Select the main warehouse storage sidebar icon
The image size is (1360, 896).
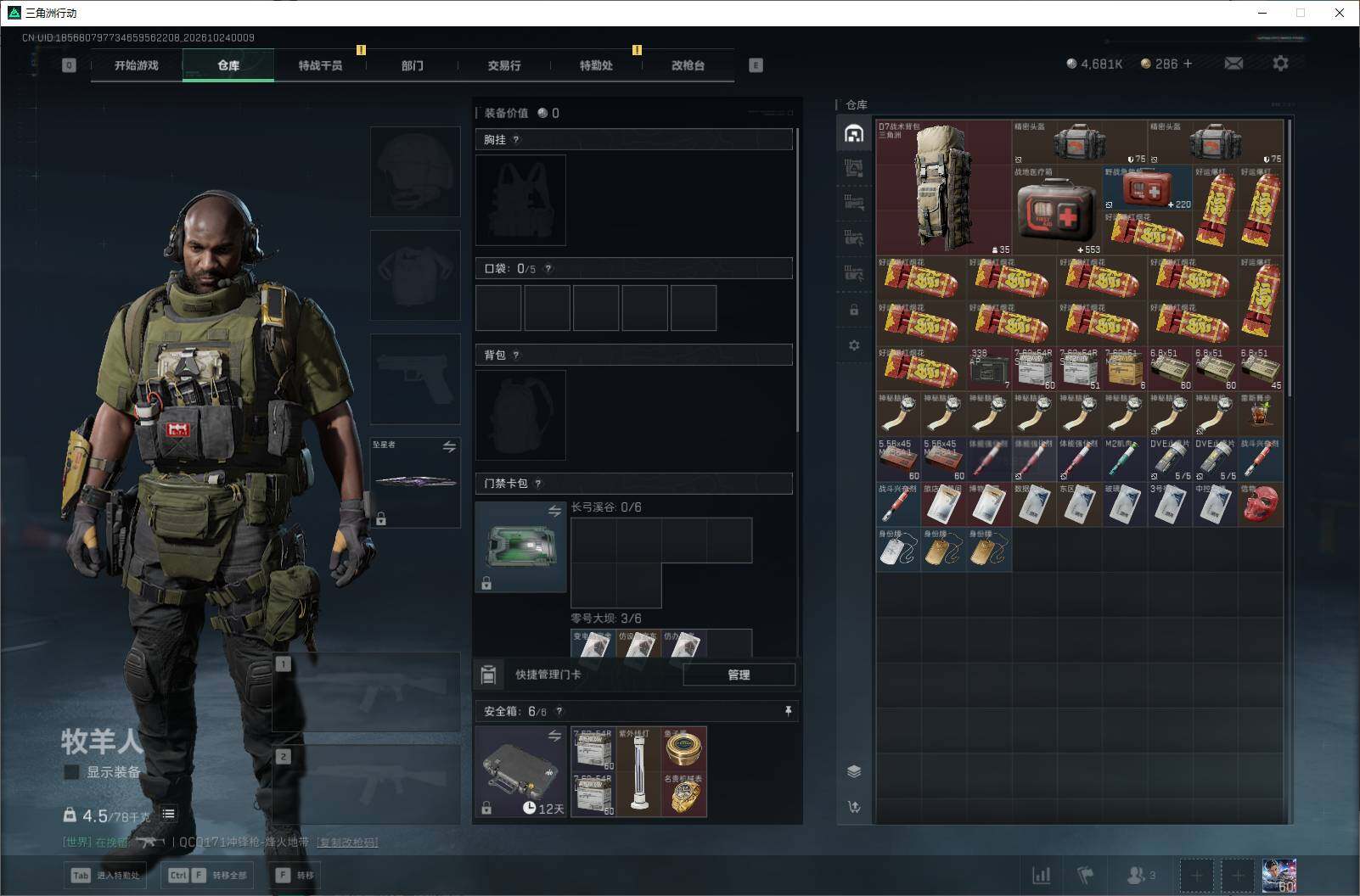[854, 133]
